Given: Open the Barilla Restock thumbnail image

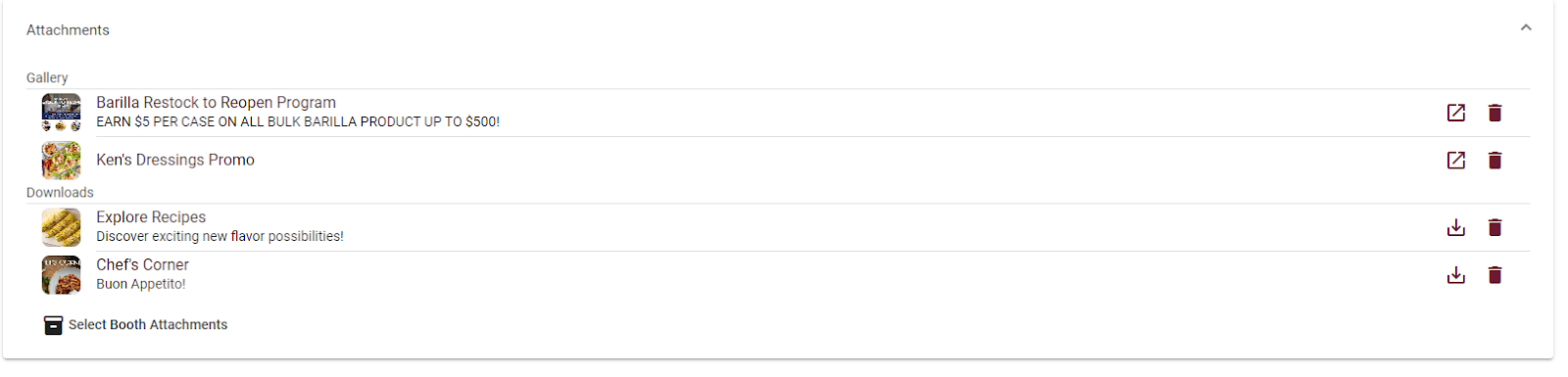Looking at the screenshot, I should pyautogui.click(x=61, y=113).
